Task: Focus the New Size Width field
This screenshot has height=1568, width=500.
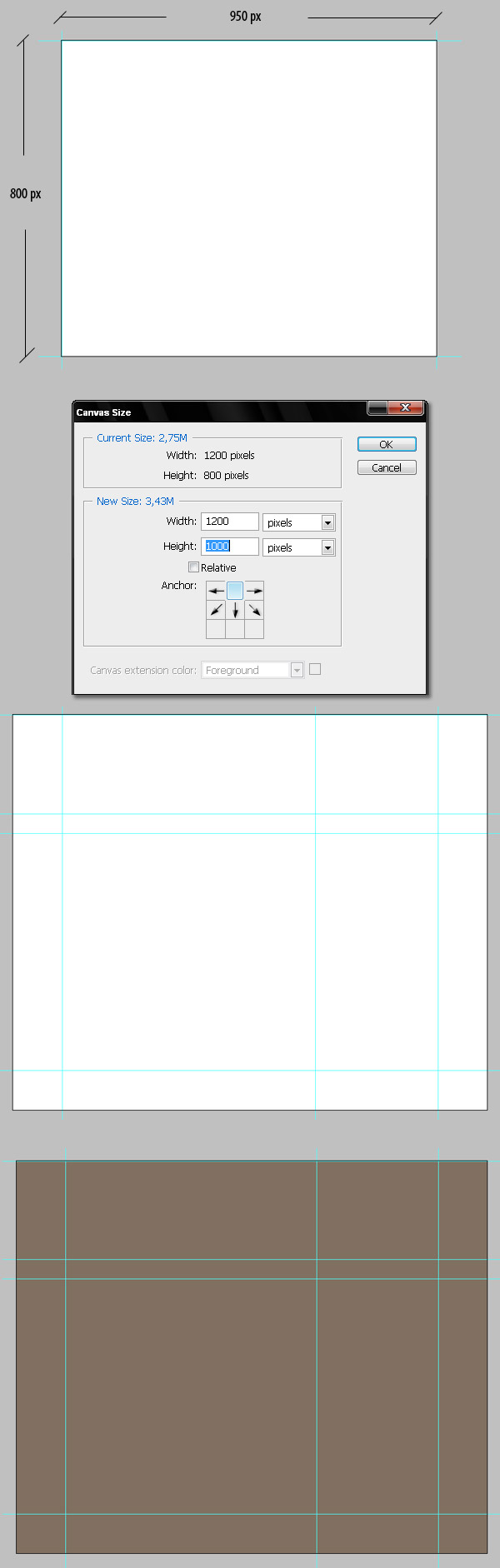Action: click(x=230, y=522)
